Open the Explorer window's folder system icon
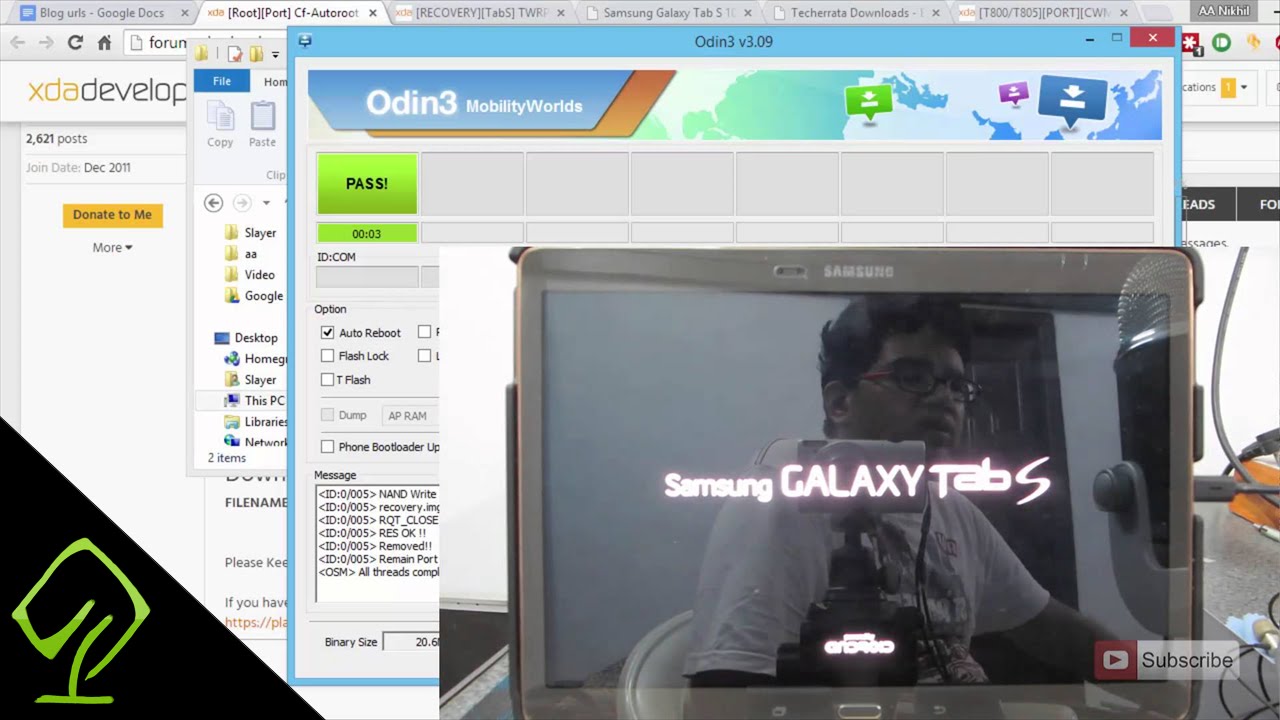The width and height of the screenshot is (1280, 720). coord(202,54)
